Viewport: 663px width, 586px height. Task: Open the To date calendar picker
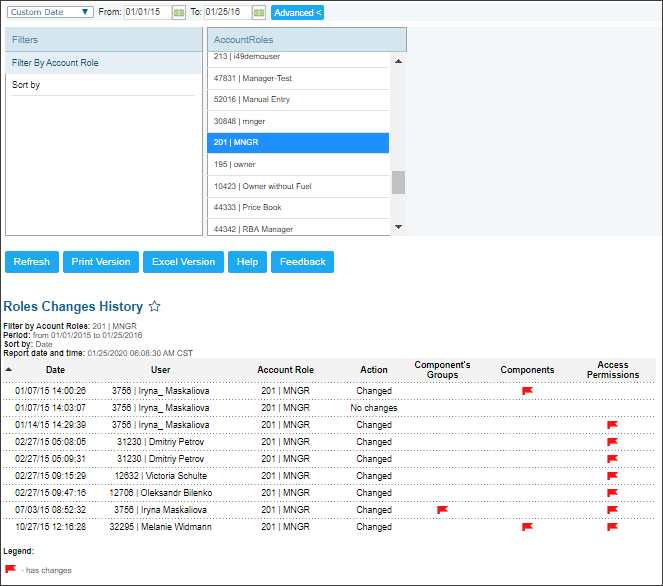258,13
